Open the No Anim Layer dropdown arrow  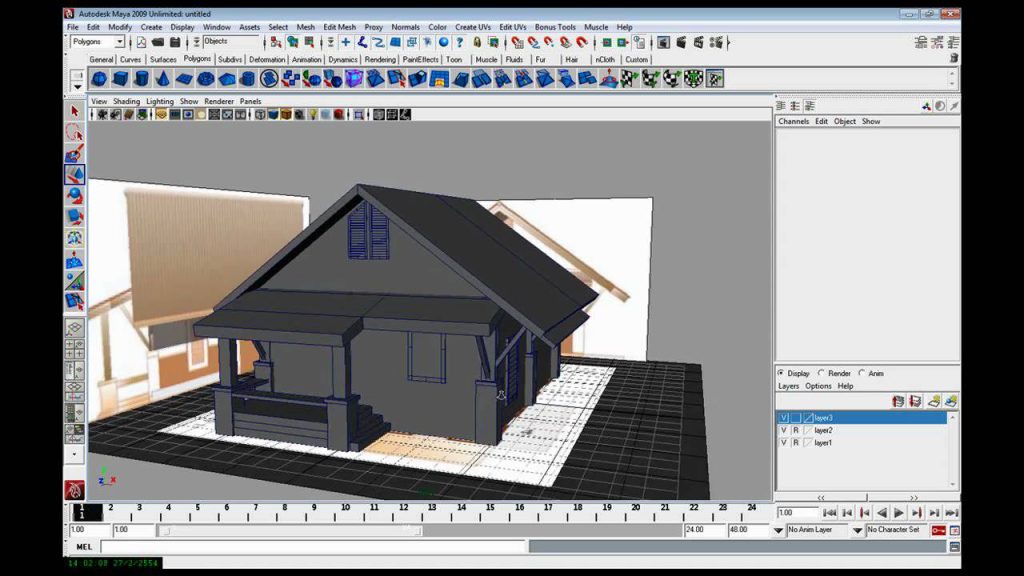click(778, 531)
